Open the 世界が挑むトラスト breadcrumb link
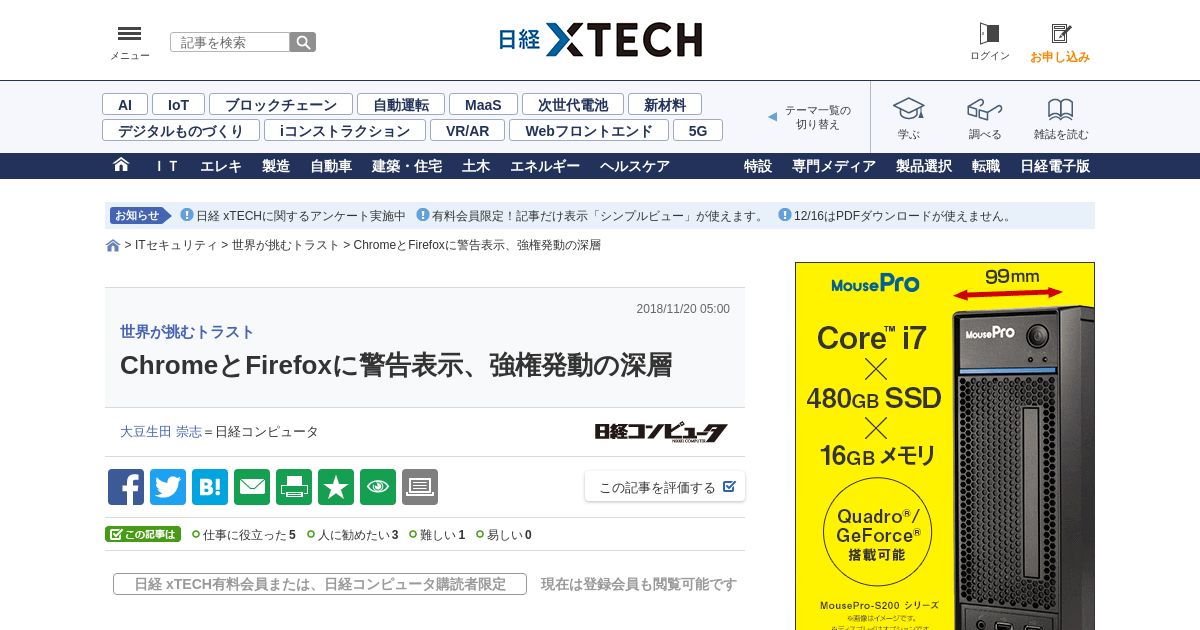 click(286, 245)
